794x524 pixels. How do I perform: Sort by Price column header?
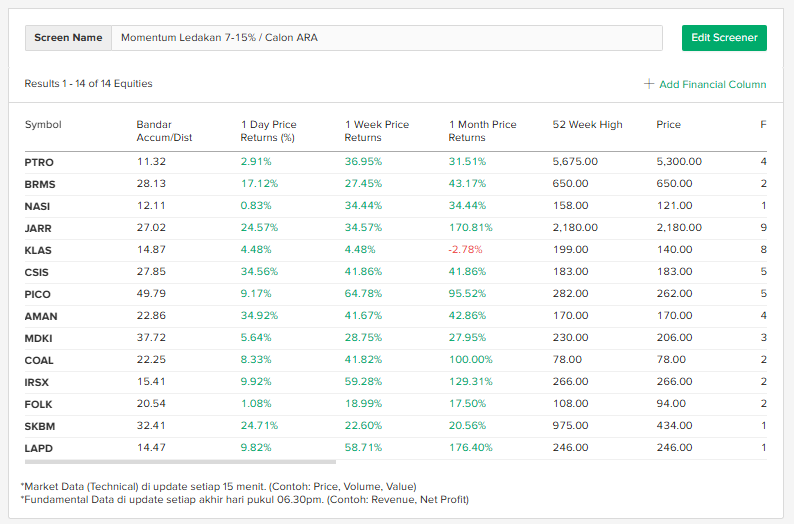click(x=668, y=125)
